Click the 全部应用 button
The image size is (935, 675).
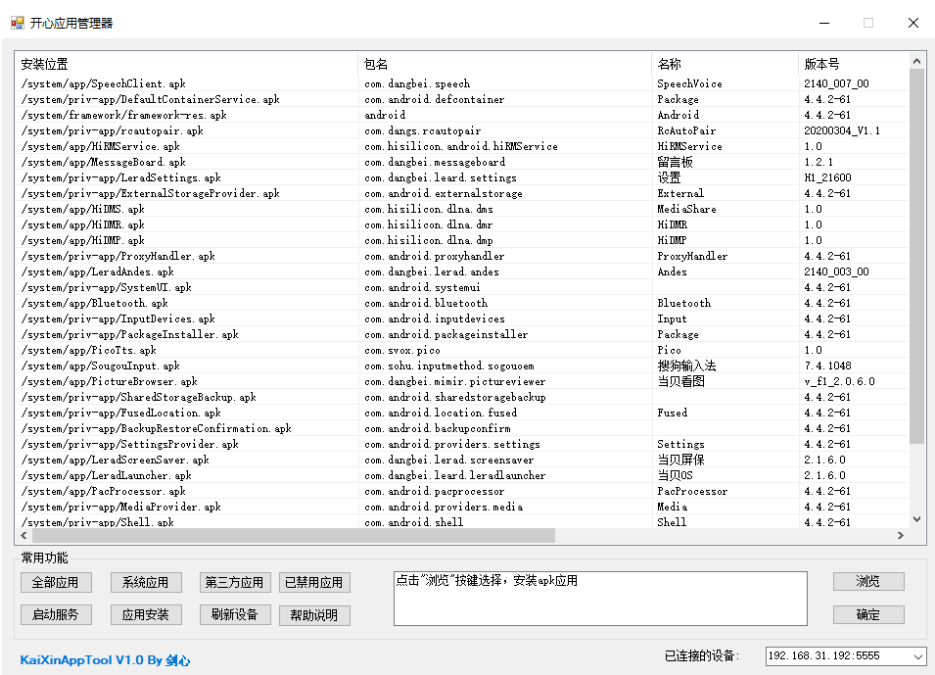[x=55, y=583]
